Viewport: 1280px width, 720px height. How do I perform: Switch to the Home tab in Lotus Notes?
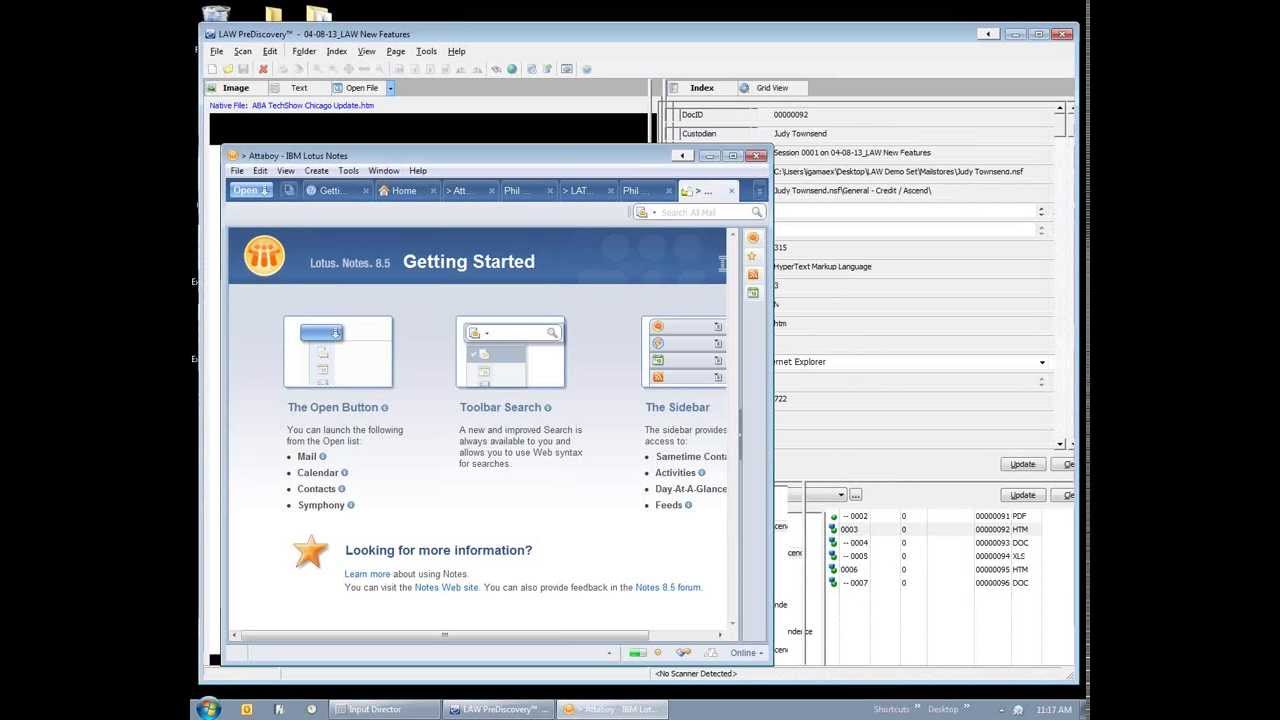(x=404, y=191)
